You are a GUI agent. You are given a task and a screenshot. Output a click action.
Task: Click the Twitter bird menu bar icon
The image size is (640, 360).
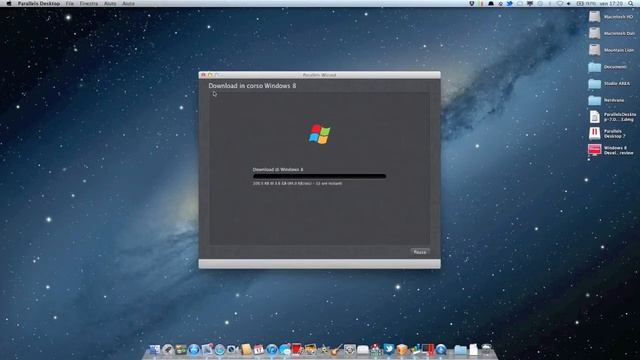tap(509, 4)
